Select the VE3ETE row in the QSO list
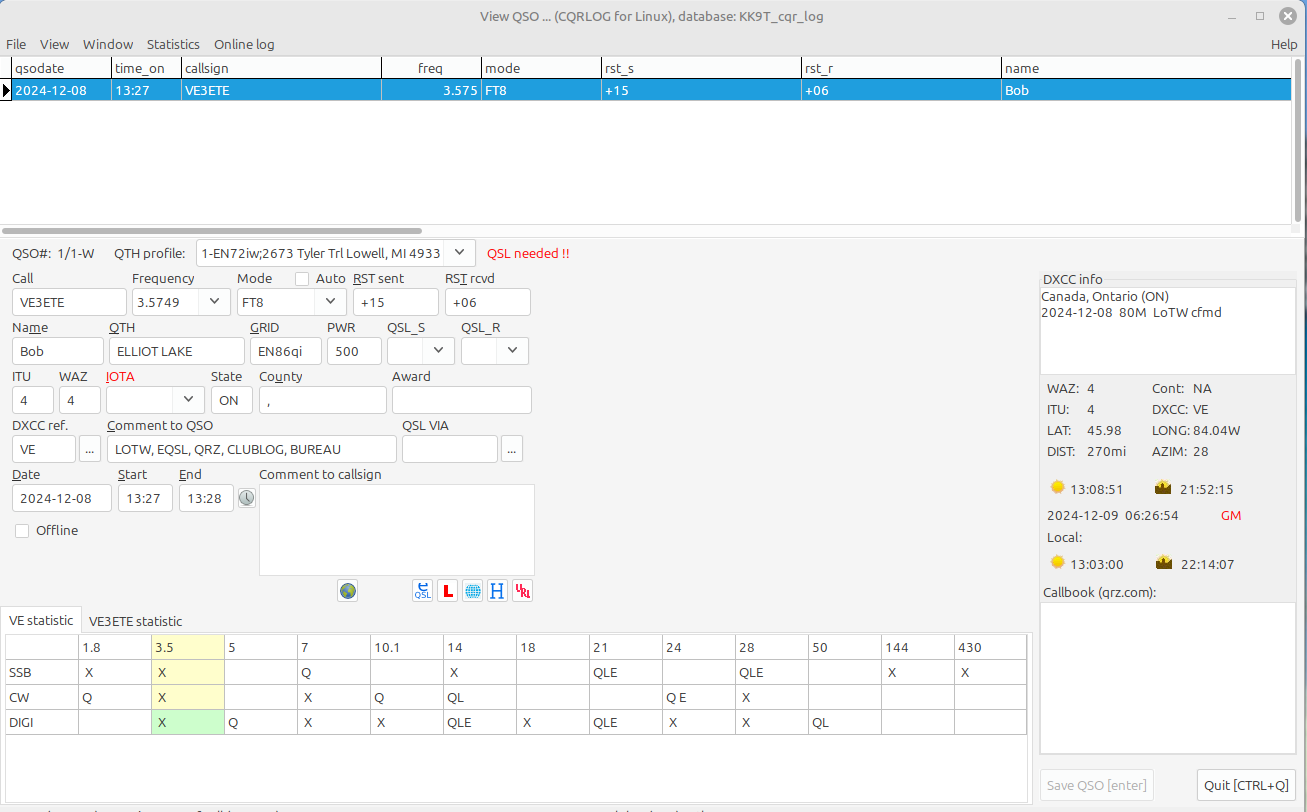The height and width of the screenshot is (812, 1307). click(x=646, y=90)
